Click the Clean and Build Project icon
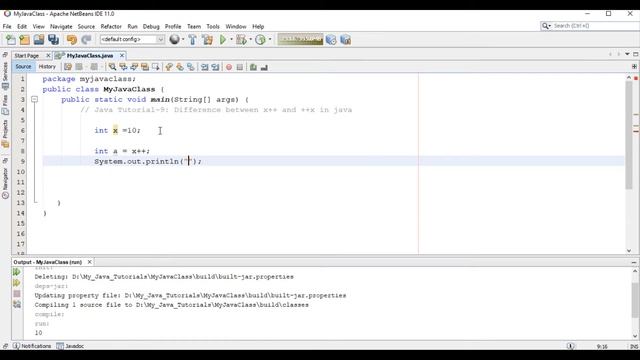Viewport: 640px width, 360px height. pos(207,40)
